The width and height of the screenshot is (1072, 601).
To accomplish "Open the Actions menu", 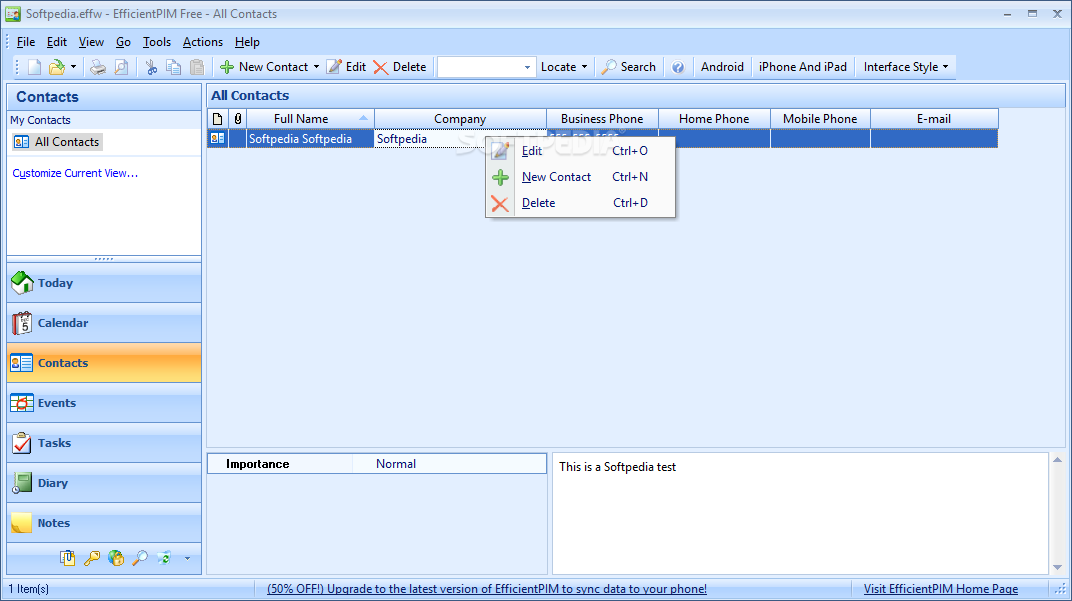I will (202, 42).
